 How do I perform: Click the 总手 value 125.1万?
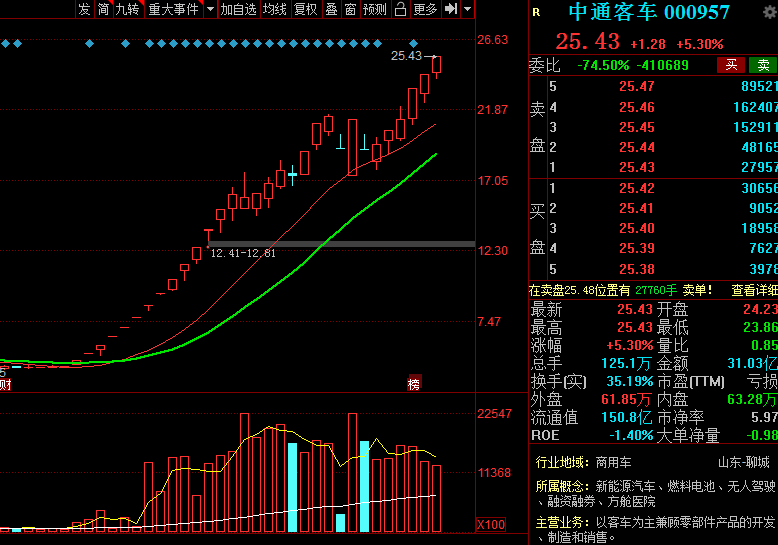pos(626,364)
